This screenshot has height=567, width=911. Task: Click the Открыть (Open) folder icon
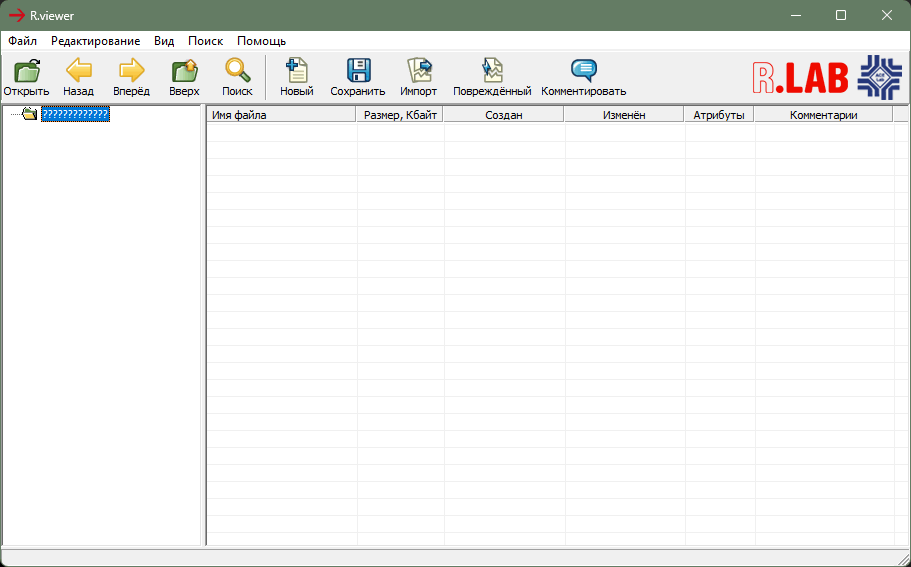[27, 71]
